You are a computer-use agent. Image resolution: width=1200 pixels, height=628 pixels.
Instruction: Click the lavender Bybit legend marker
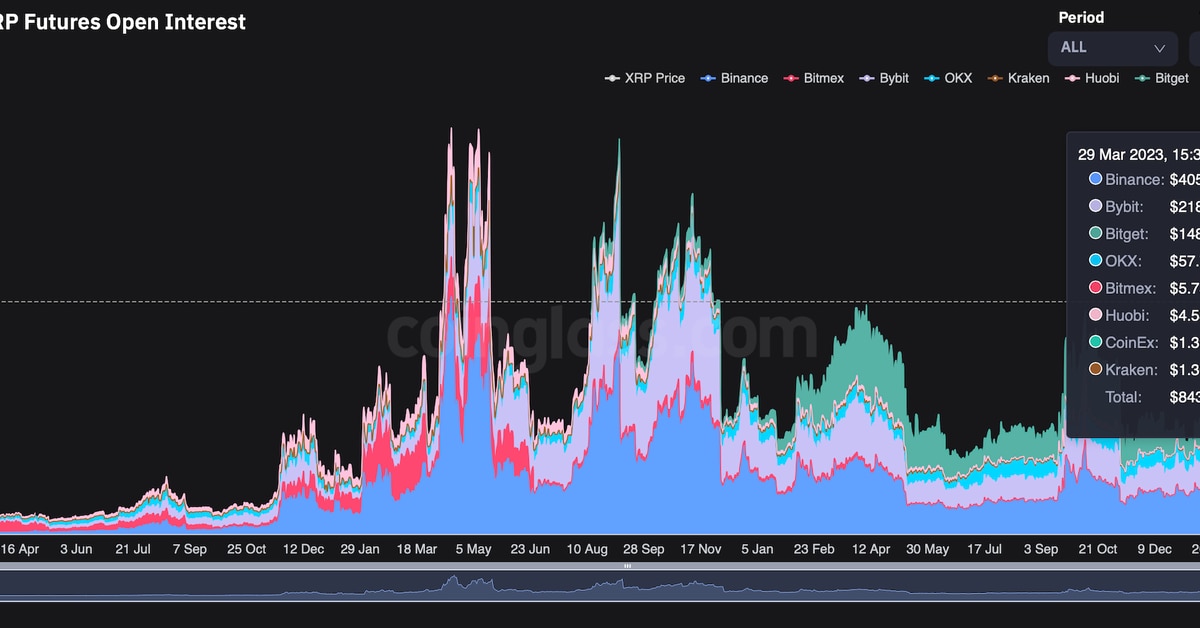tap(867, 78)
